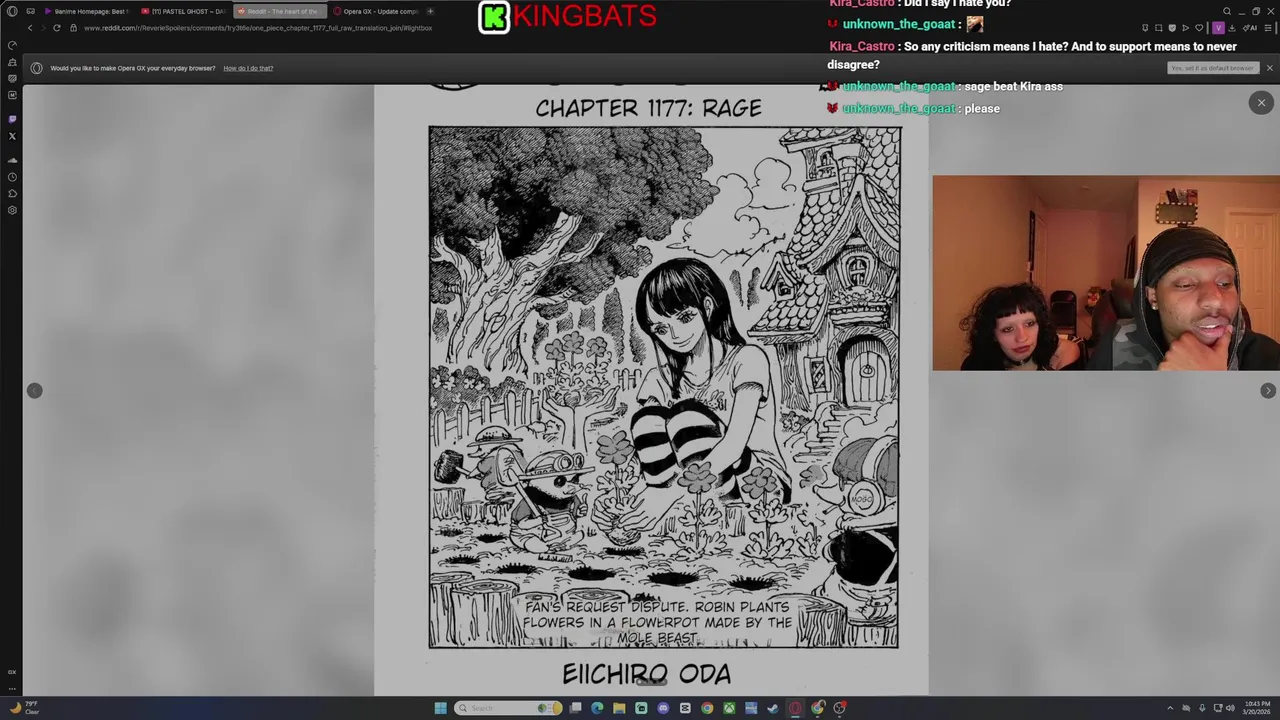Take a snapshot with capture tool

(x=1159, y=28)
